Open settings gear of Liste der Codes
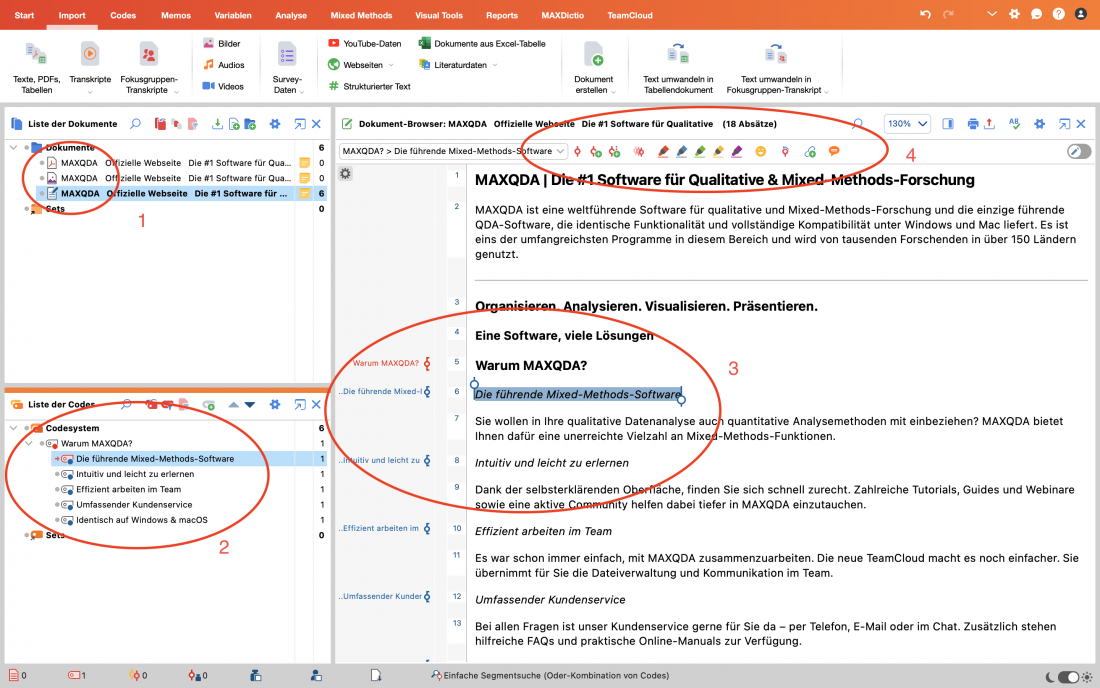The width and height of the screenshot is (1100, 688). point(275,404)
